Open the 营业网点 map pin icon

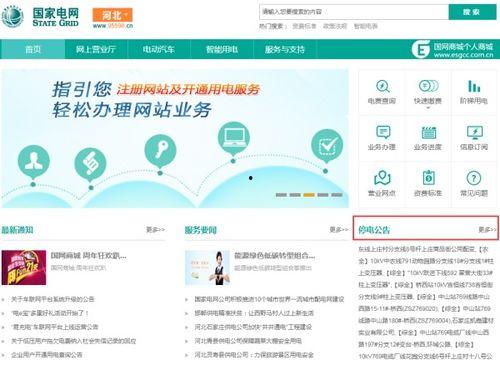382,178
